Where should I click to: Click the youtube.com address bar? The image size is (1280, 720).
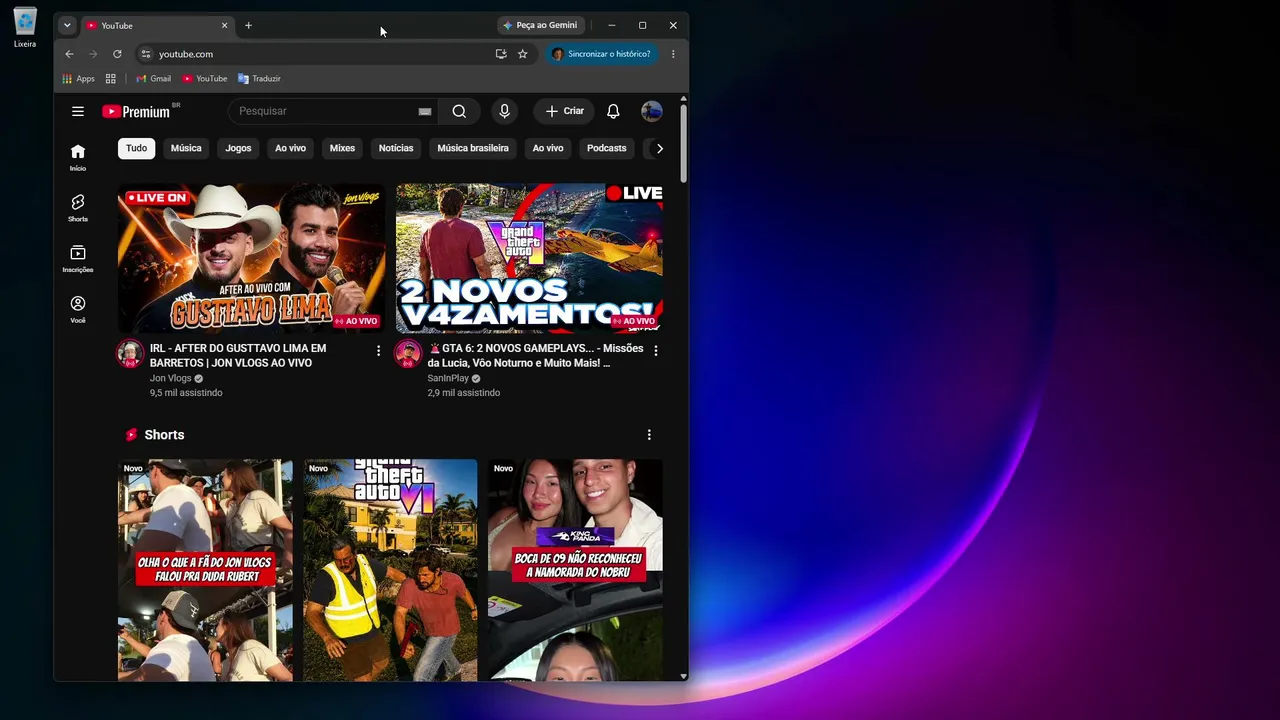click(320, 54)
